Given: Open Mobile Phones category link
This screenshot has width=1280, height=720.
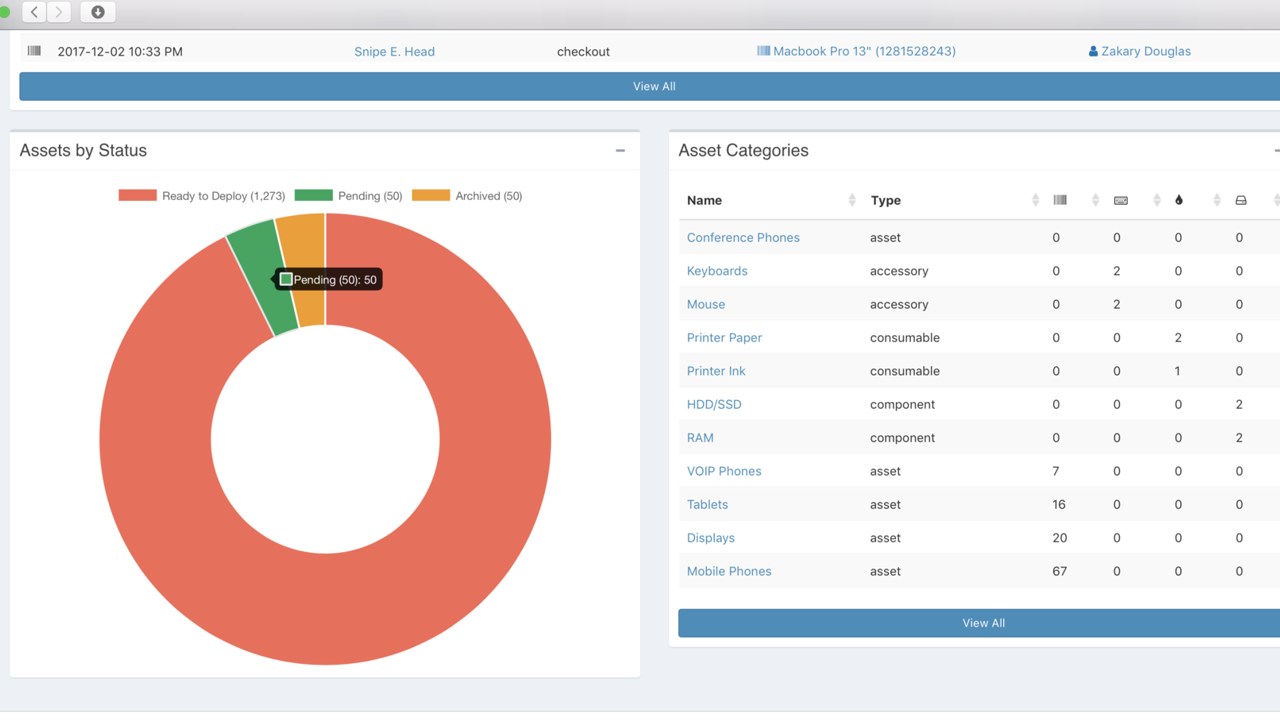Looking at the screenshot, I should (729, 572).
